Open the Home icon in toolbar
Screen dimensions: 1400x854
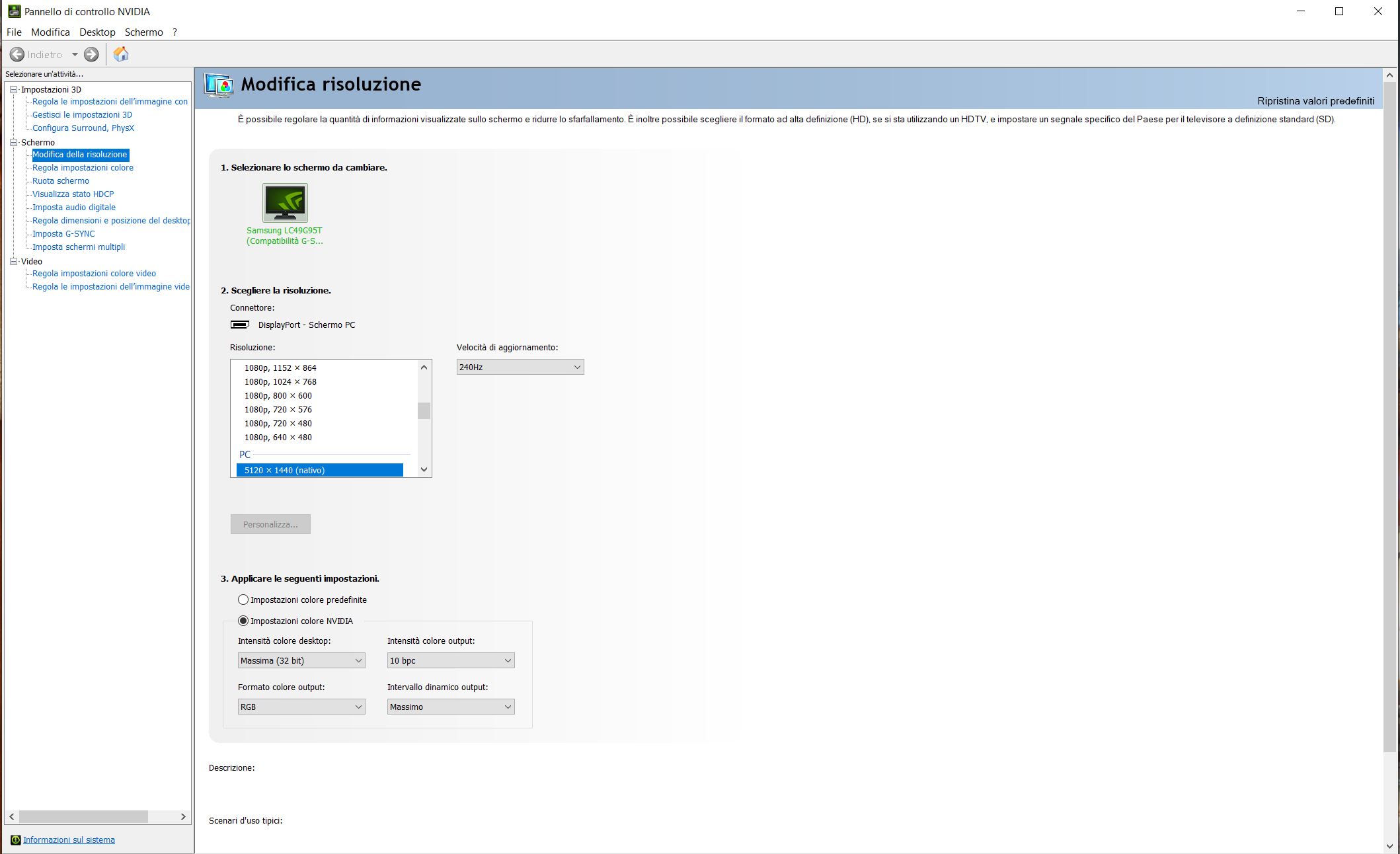click(x=121, y=54)
